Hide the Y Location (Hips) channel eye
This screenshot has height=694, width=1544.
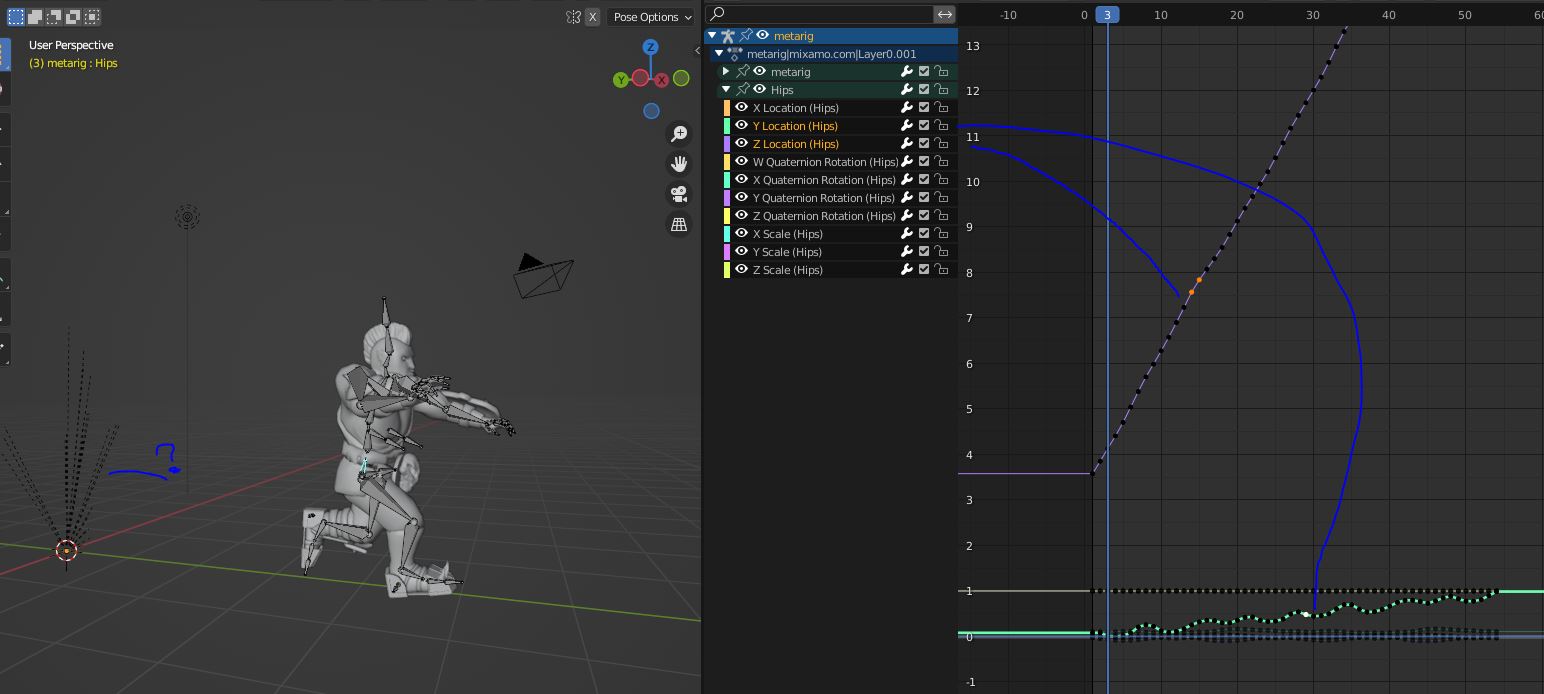742,125
